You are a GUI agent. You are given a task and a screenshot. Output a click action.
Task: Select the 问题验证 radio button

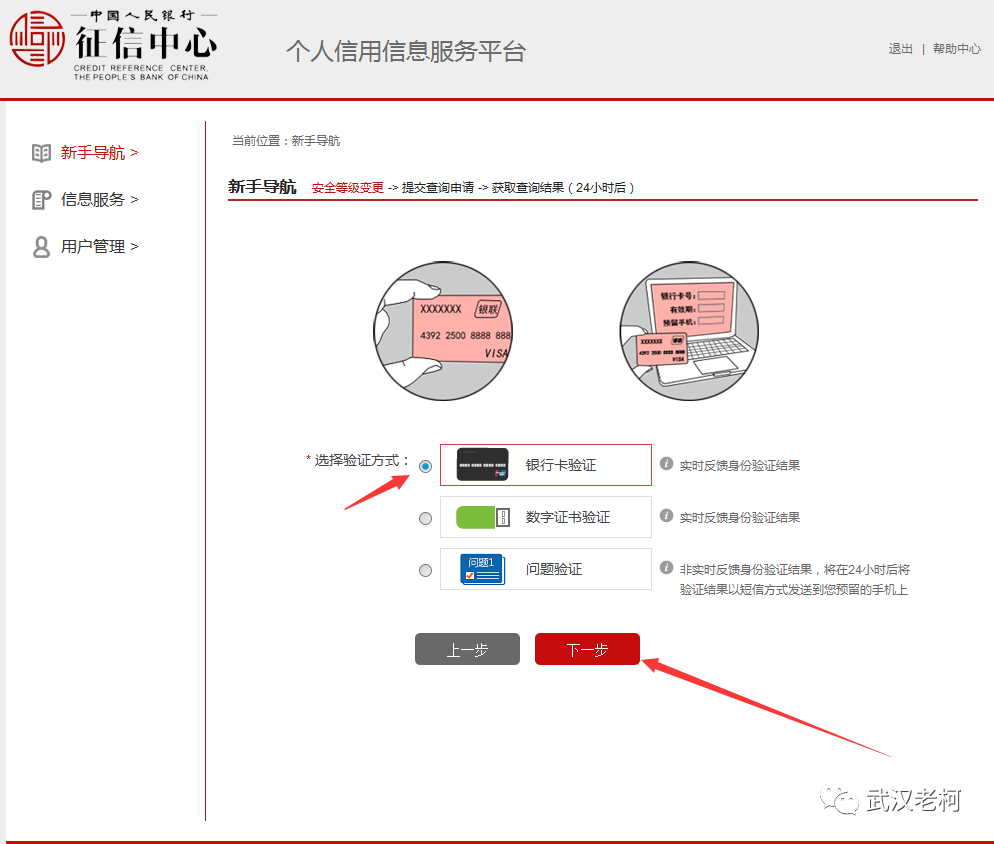(x=425, y=571)
